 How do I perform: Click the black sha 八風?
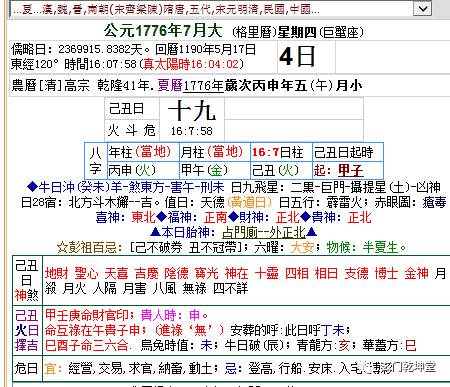click(164, 288)
